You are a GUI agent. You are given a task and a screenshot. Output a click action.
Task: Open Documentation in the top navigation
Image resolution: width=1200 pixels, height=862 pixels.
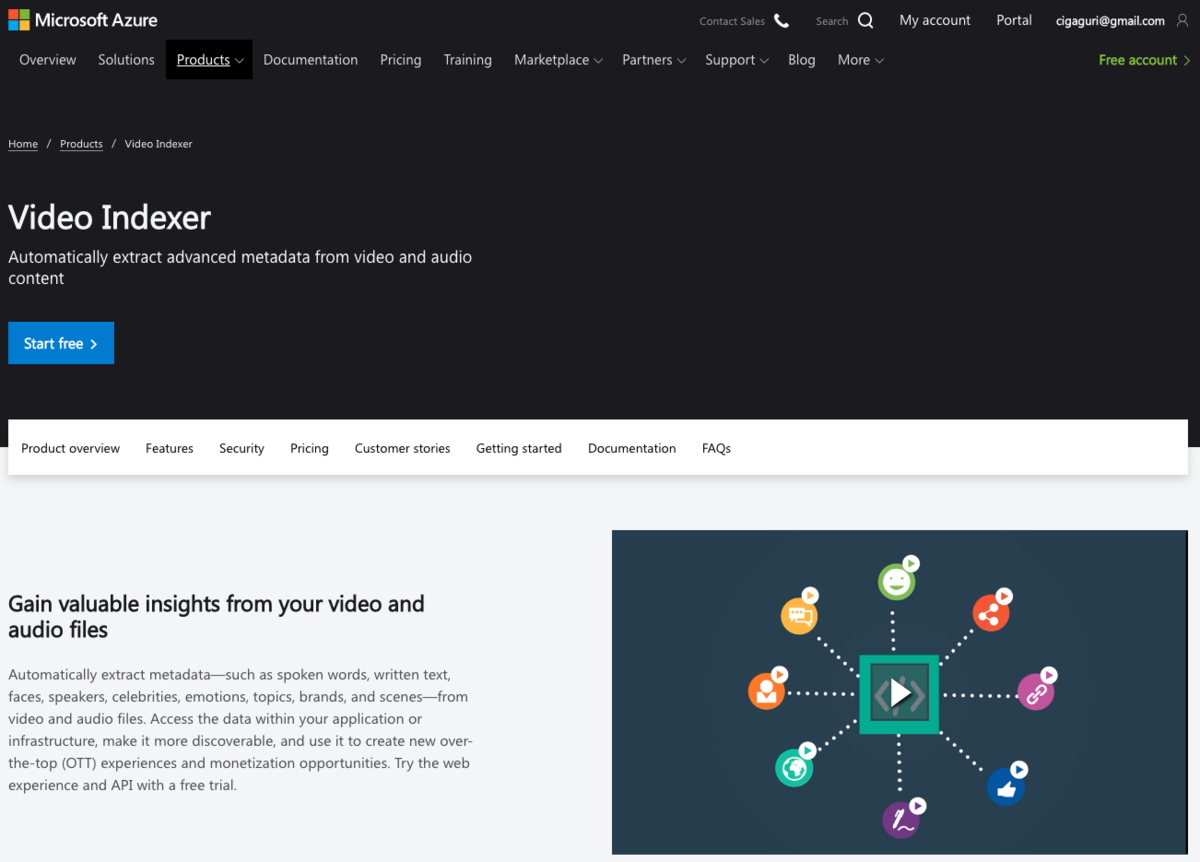pos(310,60)
